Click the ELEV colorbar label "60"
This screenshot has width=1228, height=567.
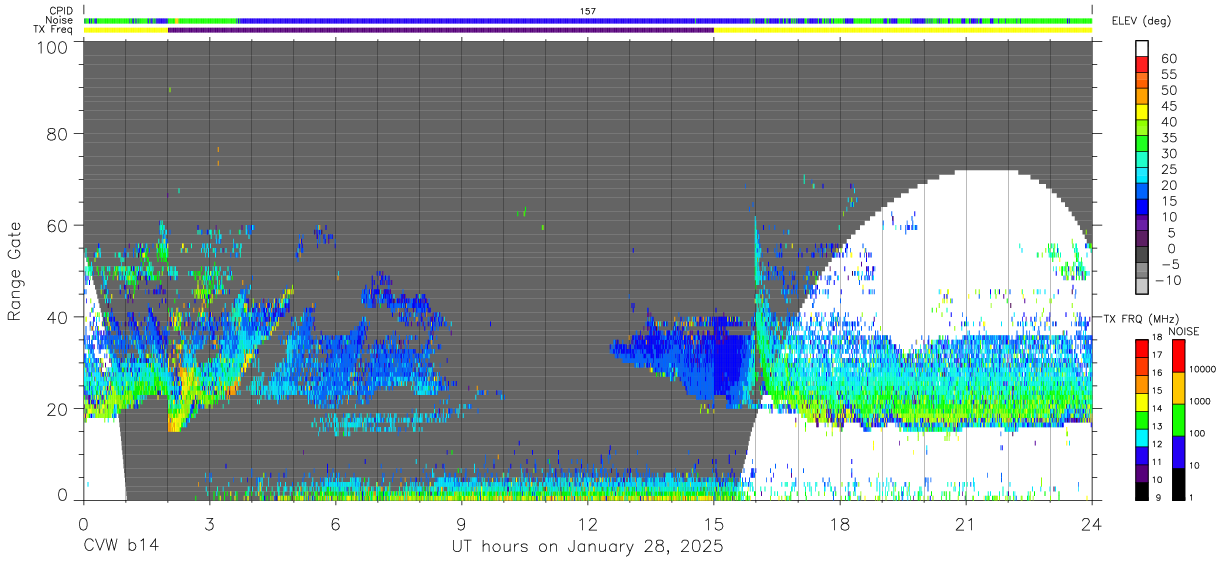[x=1168, y=58]
